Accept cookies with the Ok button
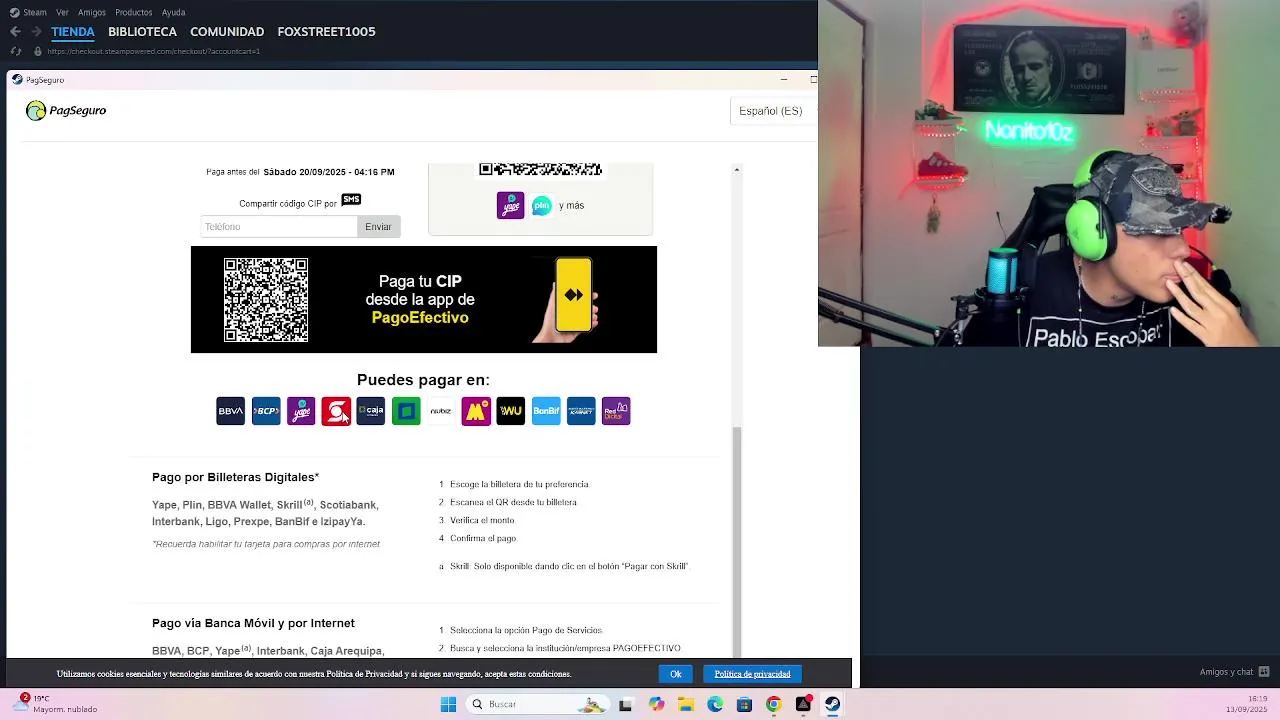 [x=675, y=674]
